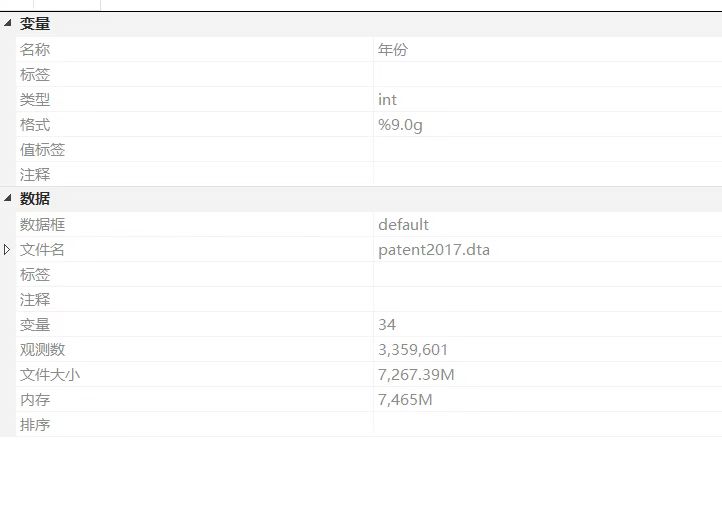Select the 类型 value int
This screenshot has width=722, height=521.
point(388,99)
